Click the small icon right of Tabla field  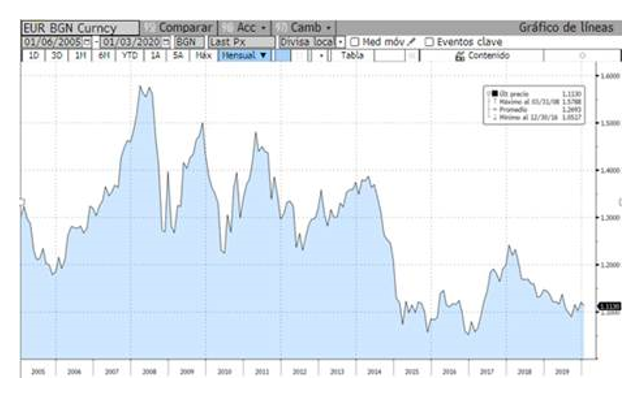tap(412, 56)
